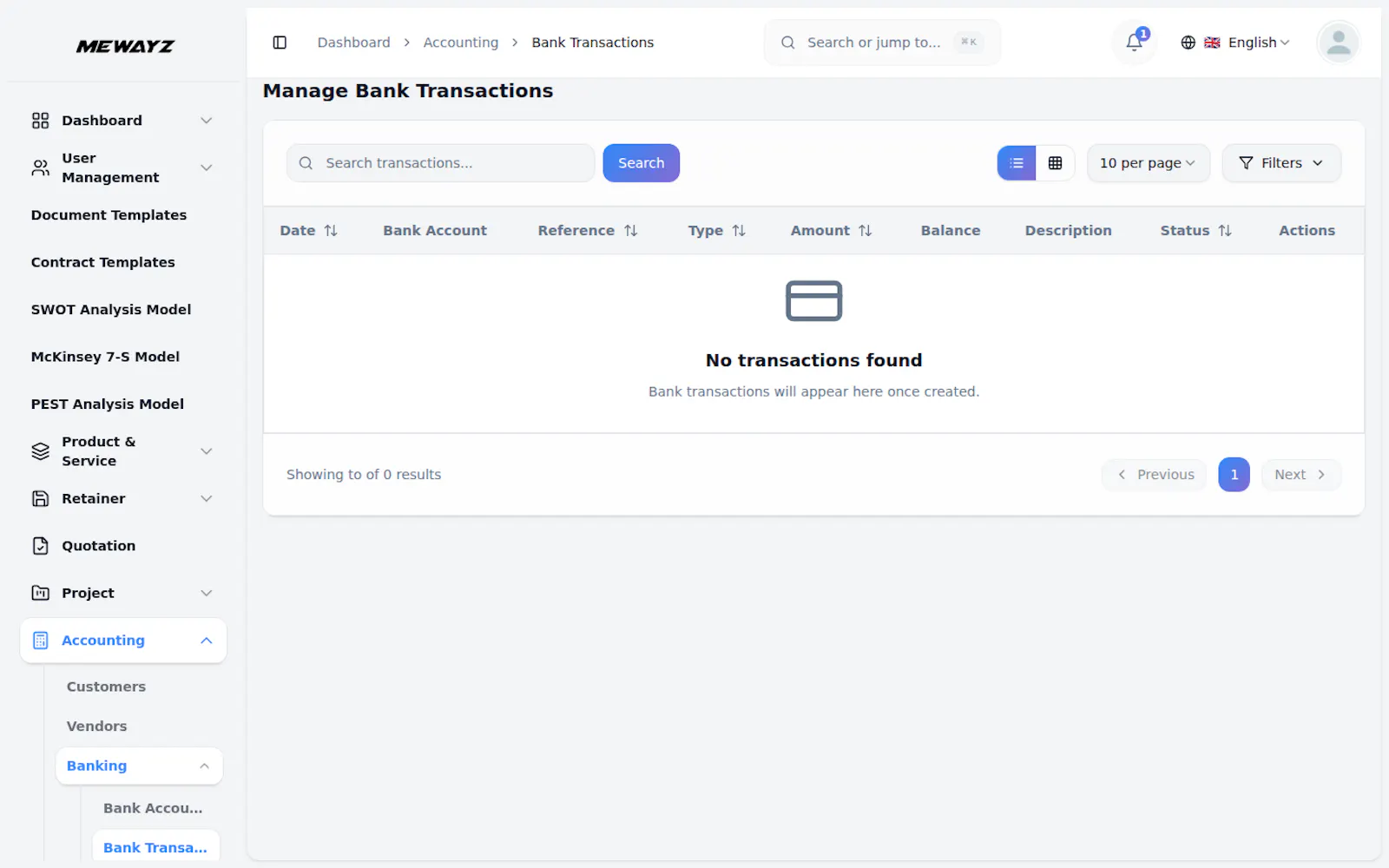Click the Description column header
The image size is (1389, 868).
(1068, 231)
